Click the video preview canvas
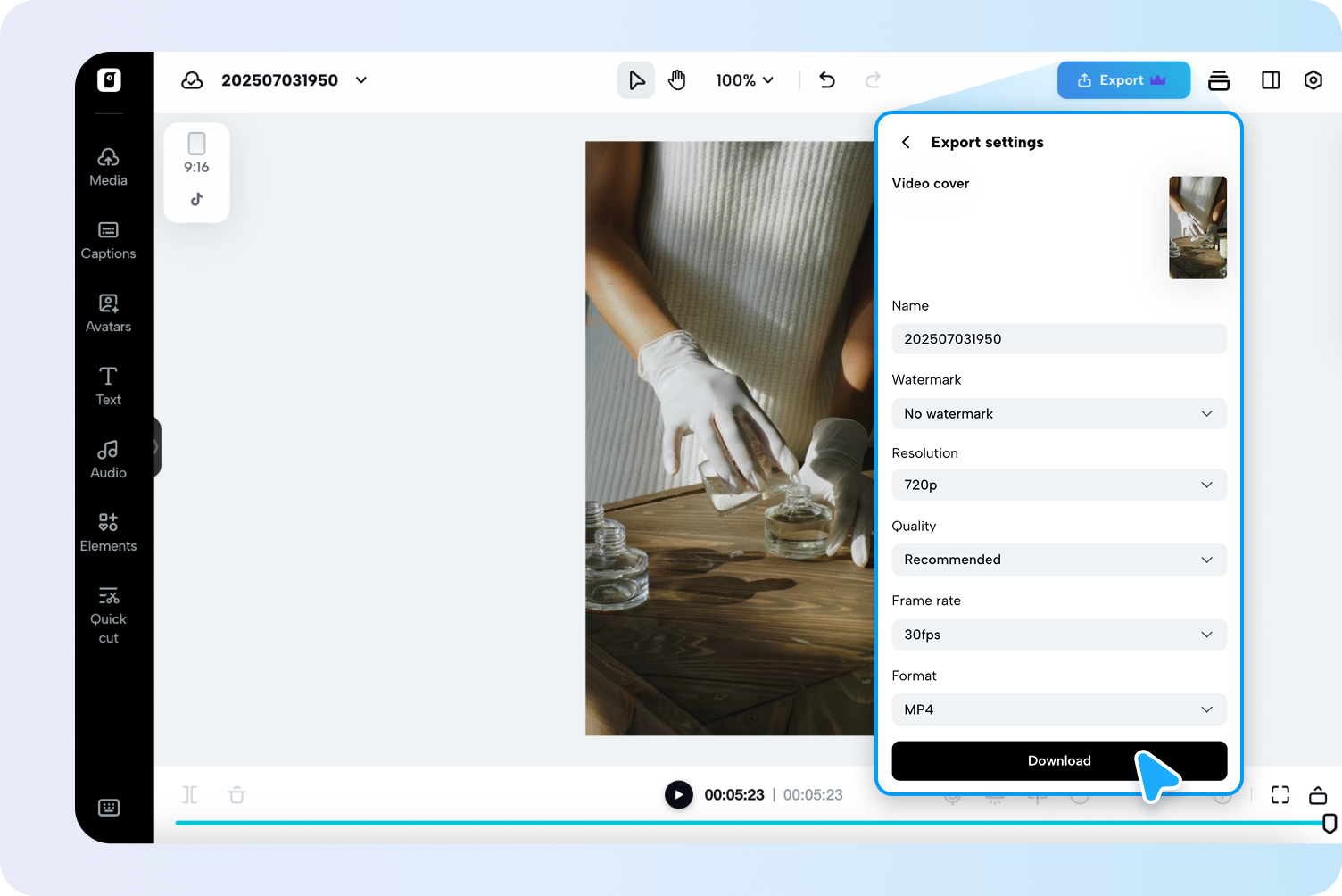 point(730,438)
